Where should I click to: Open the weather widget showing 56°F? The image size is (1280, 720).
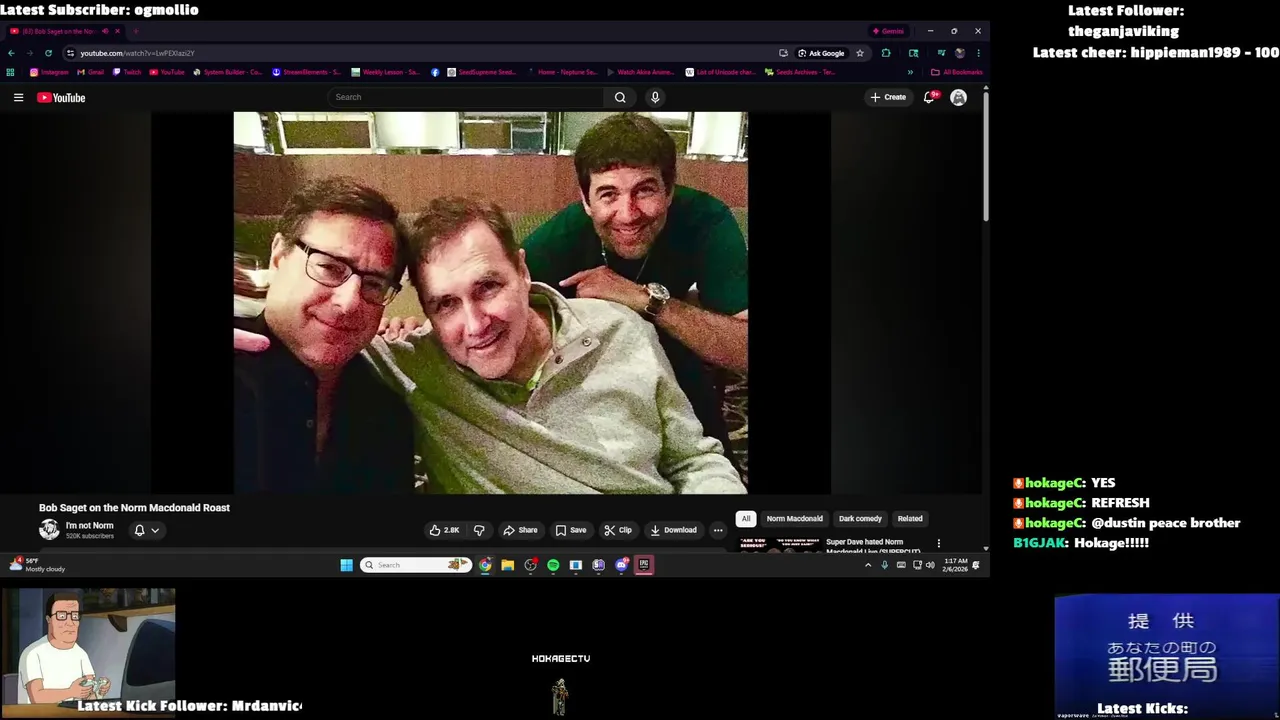pos(38,565)
